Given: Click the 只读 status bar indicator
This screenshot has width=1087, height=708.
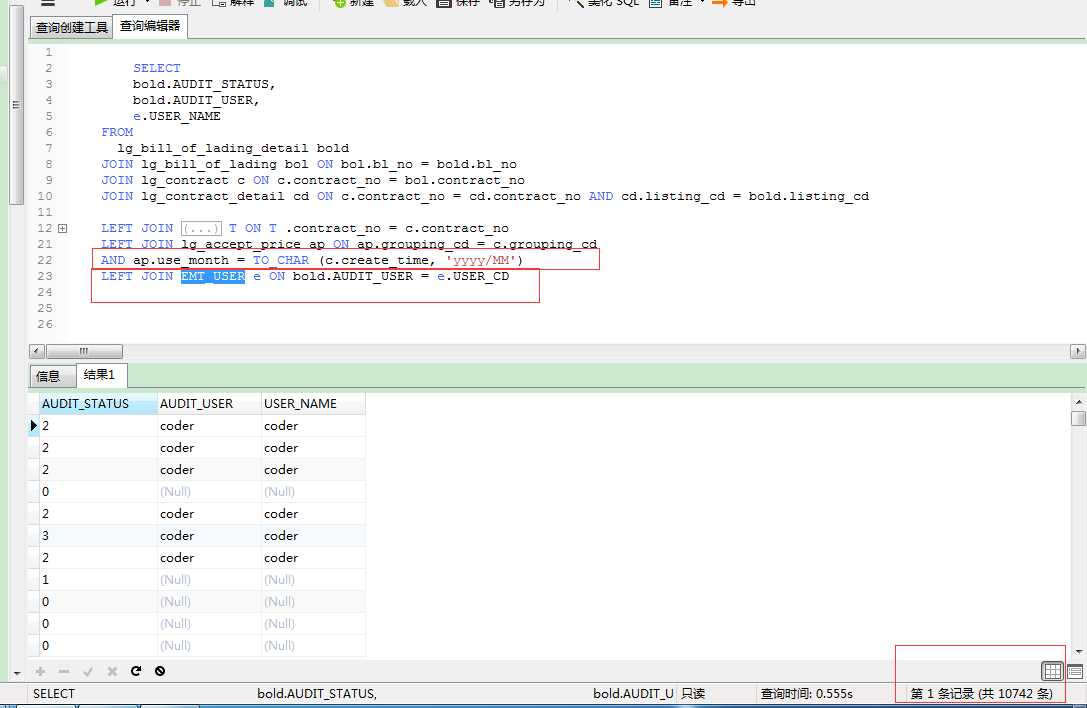Looking at the screenshot, I should pos(693,693).
